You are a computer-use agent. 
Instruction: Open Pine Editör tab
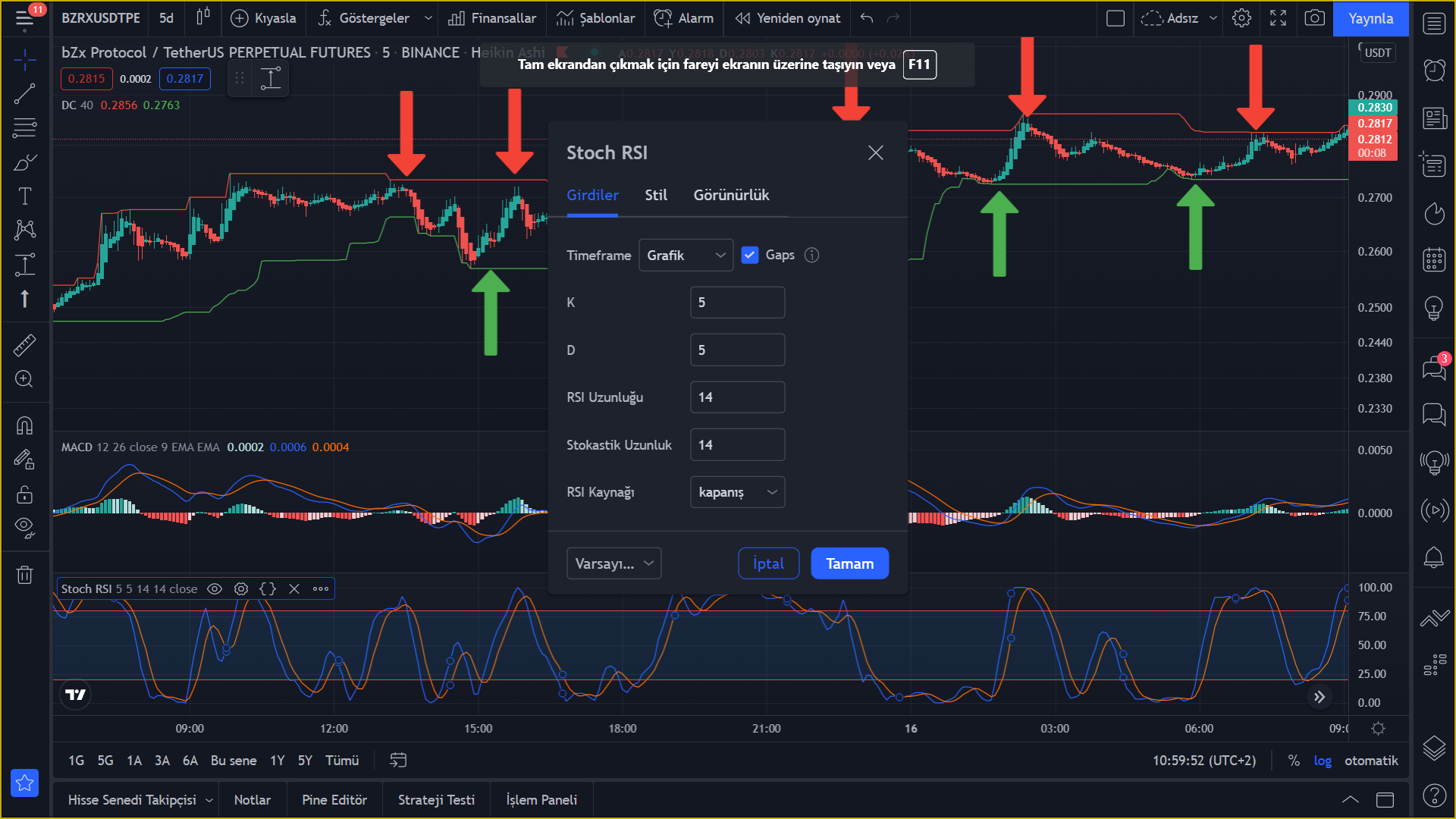pos(334,800)
